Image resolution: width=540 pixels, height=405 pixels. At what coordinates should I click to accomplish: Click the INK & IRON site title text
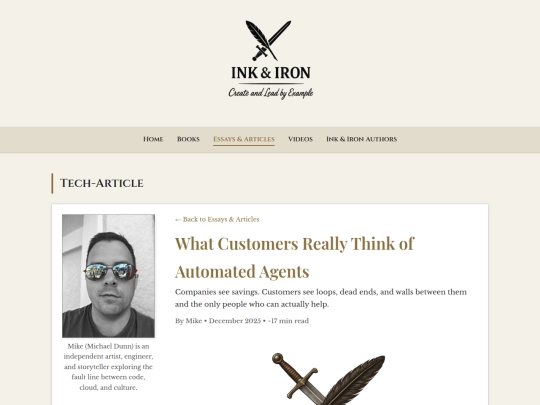tap(271, 73)
